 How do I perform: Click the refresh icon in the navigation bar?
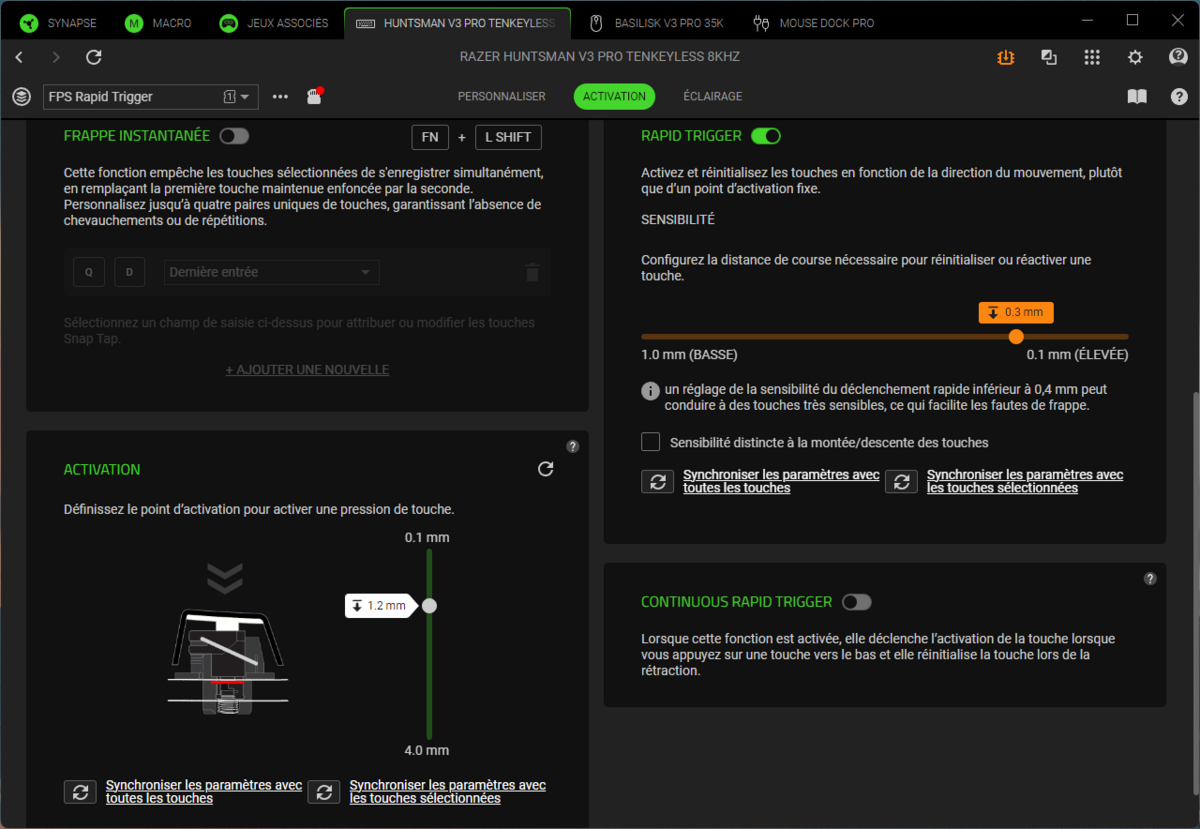click(94, 58)
